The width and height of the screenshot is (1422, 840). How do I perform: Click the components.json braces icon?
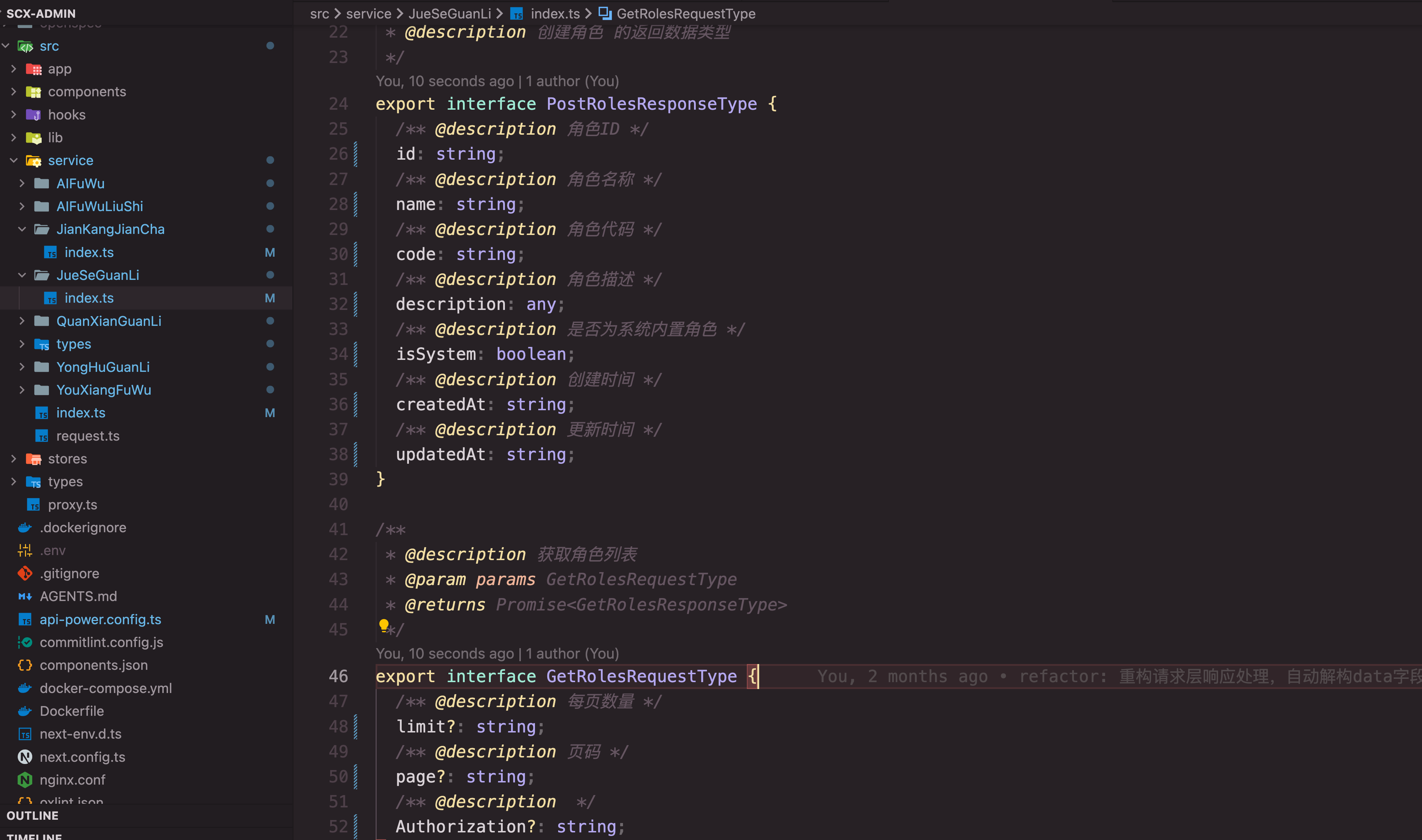(x=25, y=665)
